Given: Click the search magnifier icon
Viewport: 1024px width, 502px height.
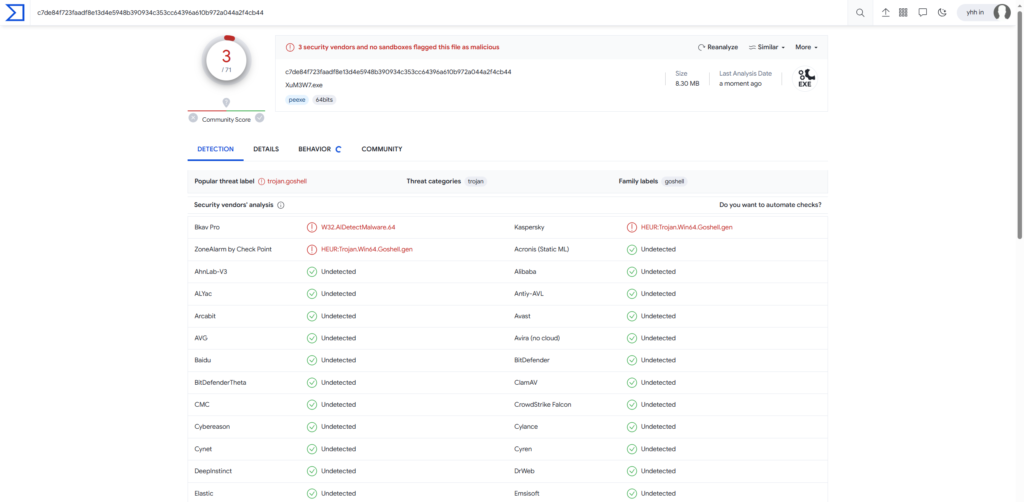Looking at the screenshot, I should [860, 12].
